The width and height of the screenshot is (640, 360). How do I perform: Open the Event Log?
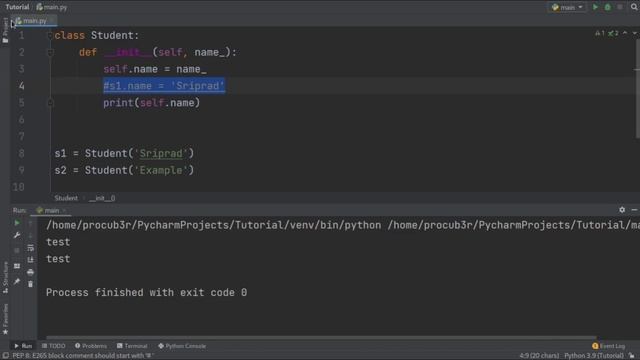pyautogui.click(x=608, y=346)
